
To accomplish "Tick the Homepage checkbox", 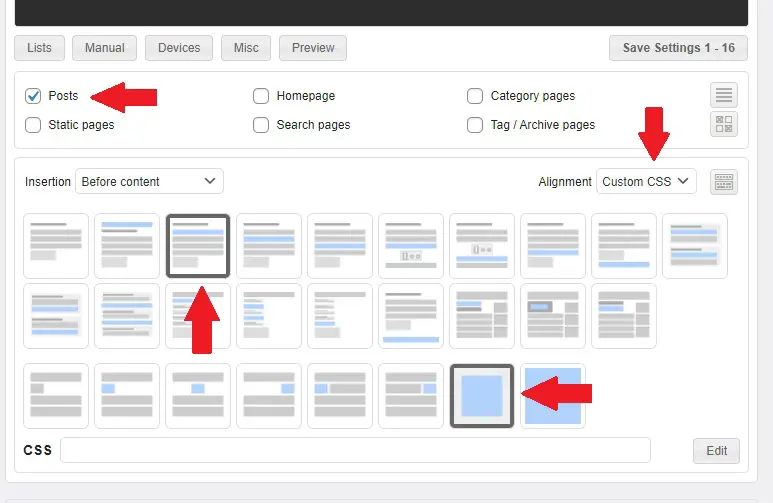I will click(261, 96).
